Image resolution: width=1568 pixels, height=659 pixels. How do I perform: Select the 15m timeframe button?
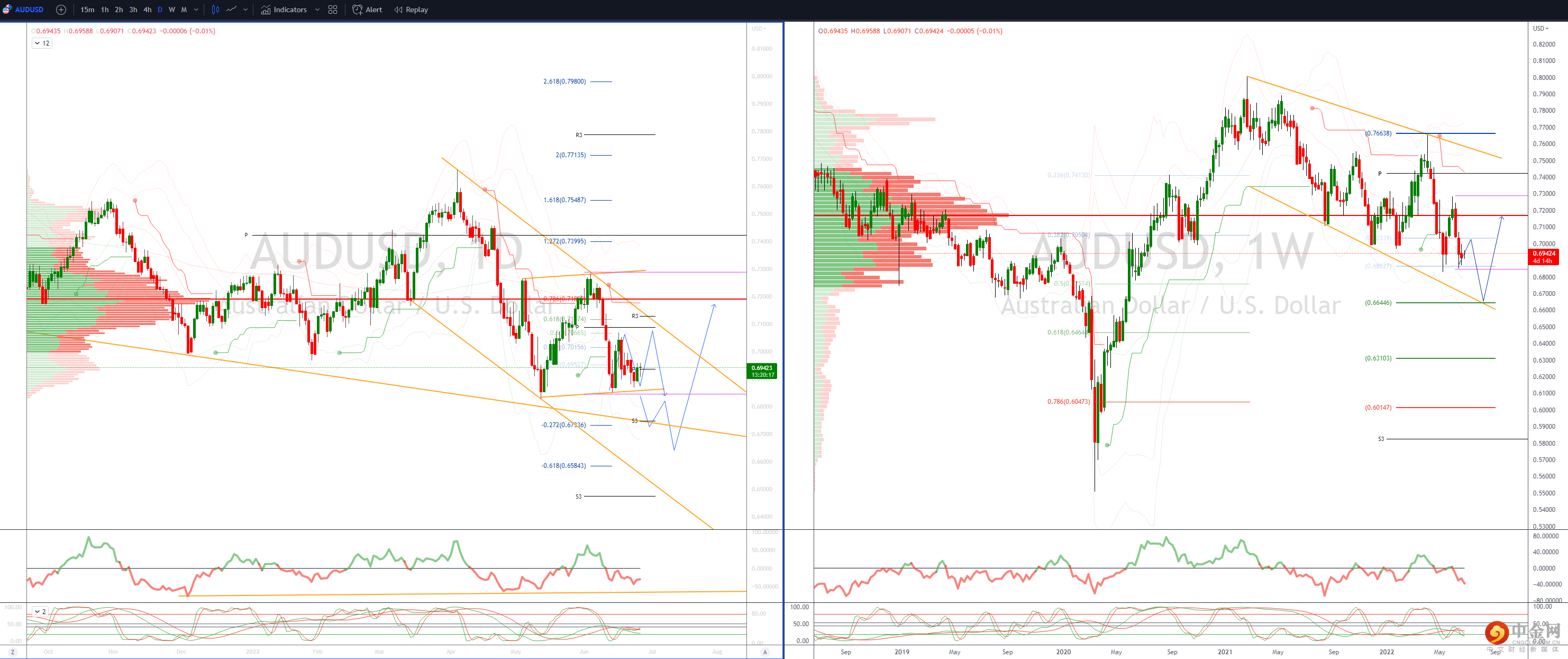point(87,10)
